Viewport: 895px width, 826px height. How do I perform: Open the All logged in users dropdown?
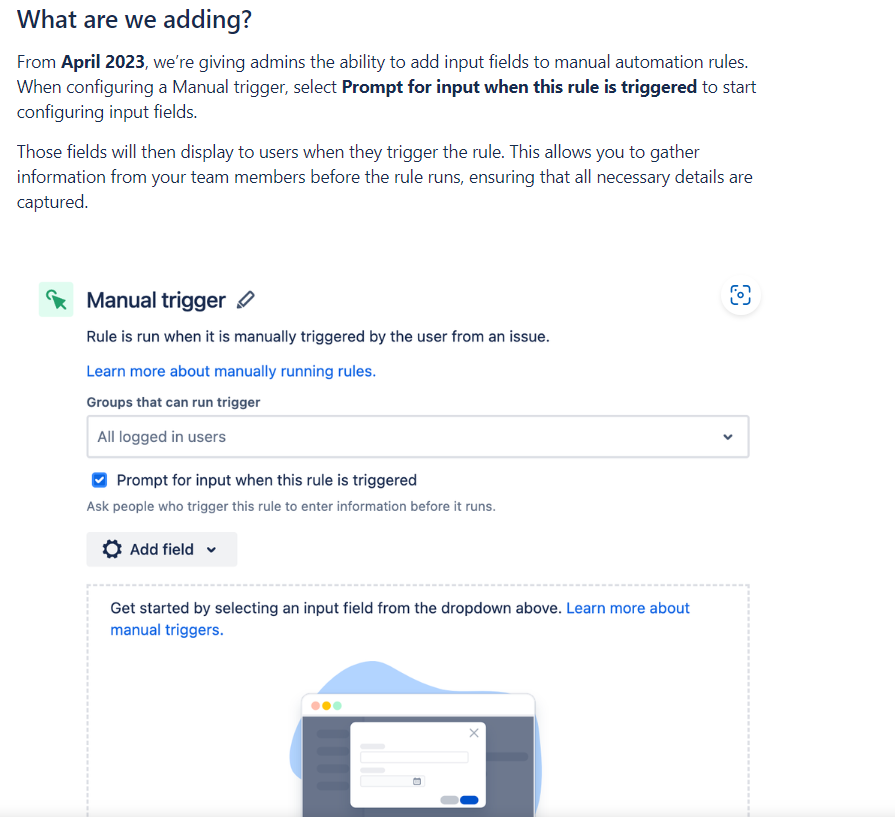click(x=417, y=437)
